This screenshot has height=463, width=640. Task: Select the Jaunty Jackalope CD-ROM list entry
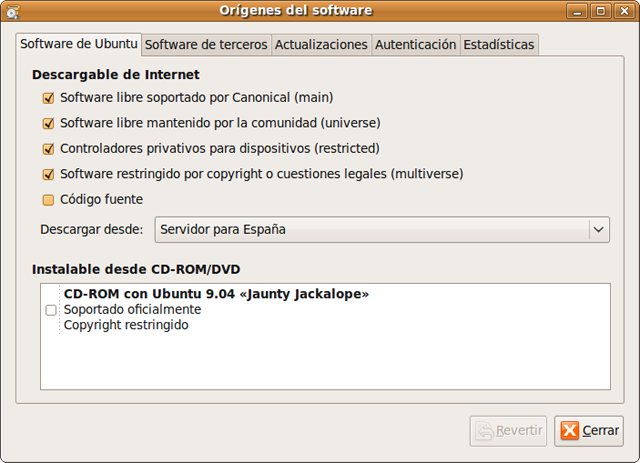(216, 295)
